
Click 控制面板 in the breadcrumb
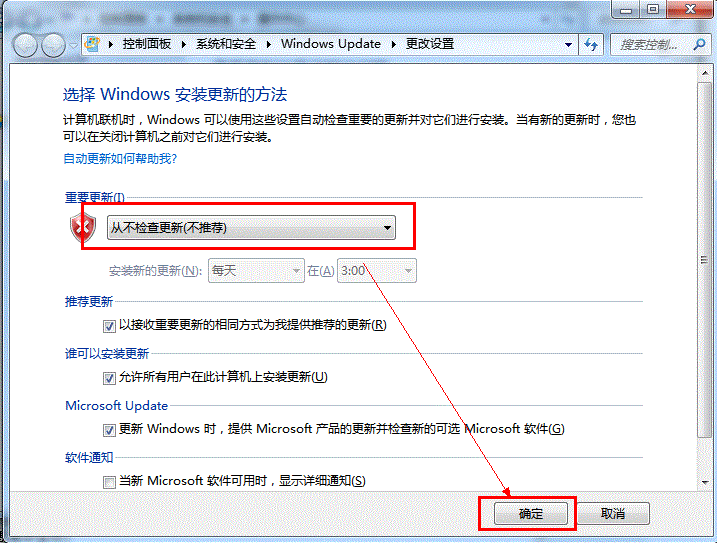[x=147, y=44]
